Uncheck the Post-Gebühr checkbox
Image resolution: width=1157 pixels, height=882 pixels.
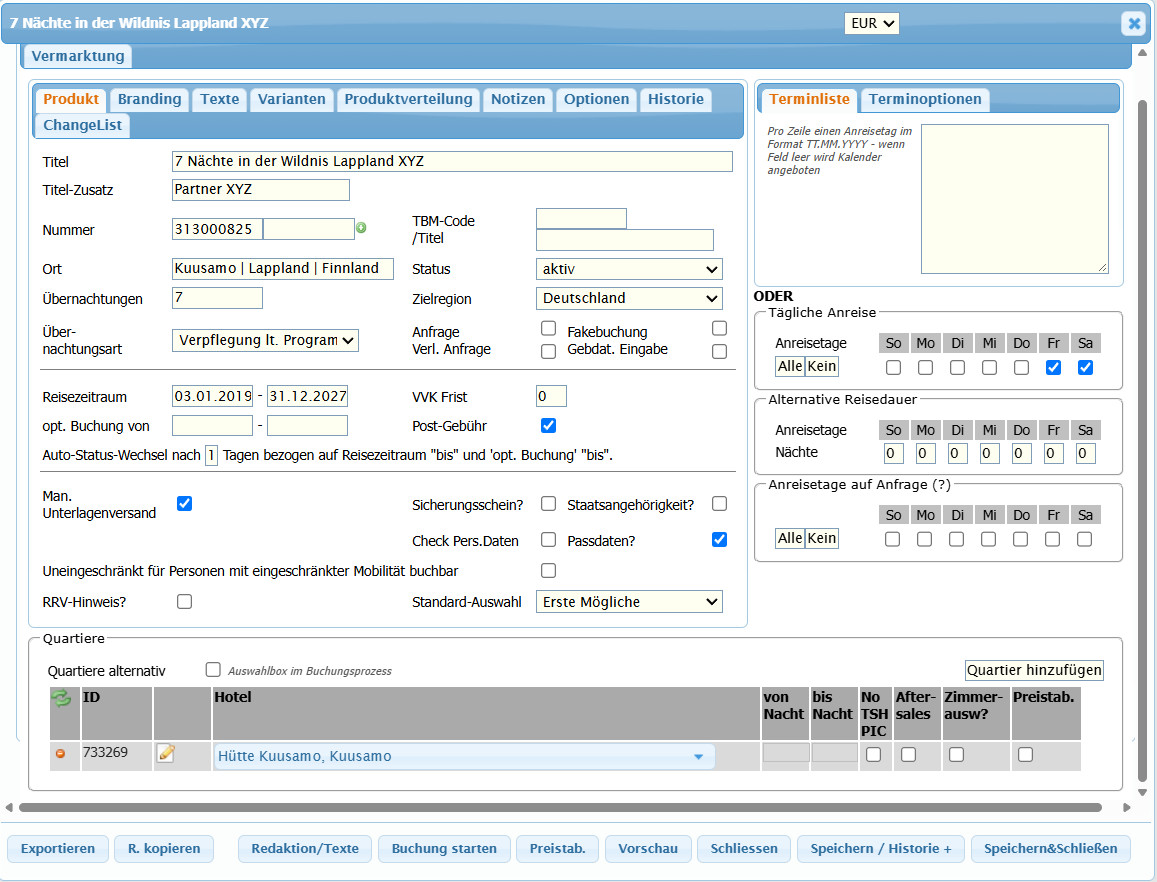[548, 425]
